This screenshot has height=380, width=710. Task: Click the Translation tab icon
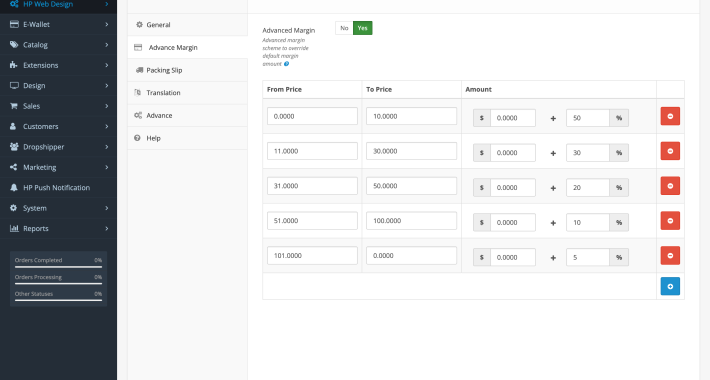pos(138,92)
